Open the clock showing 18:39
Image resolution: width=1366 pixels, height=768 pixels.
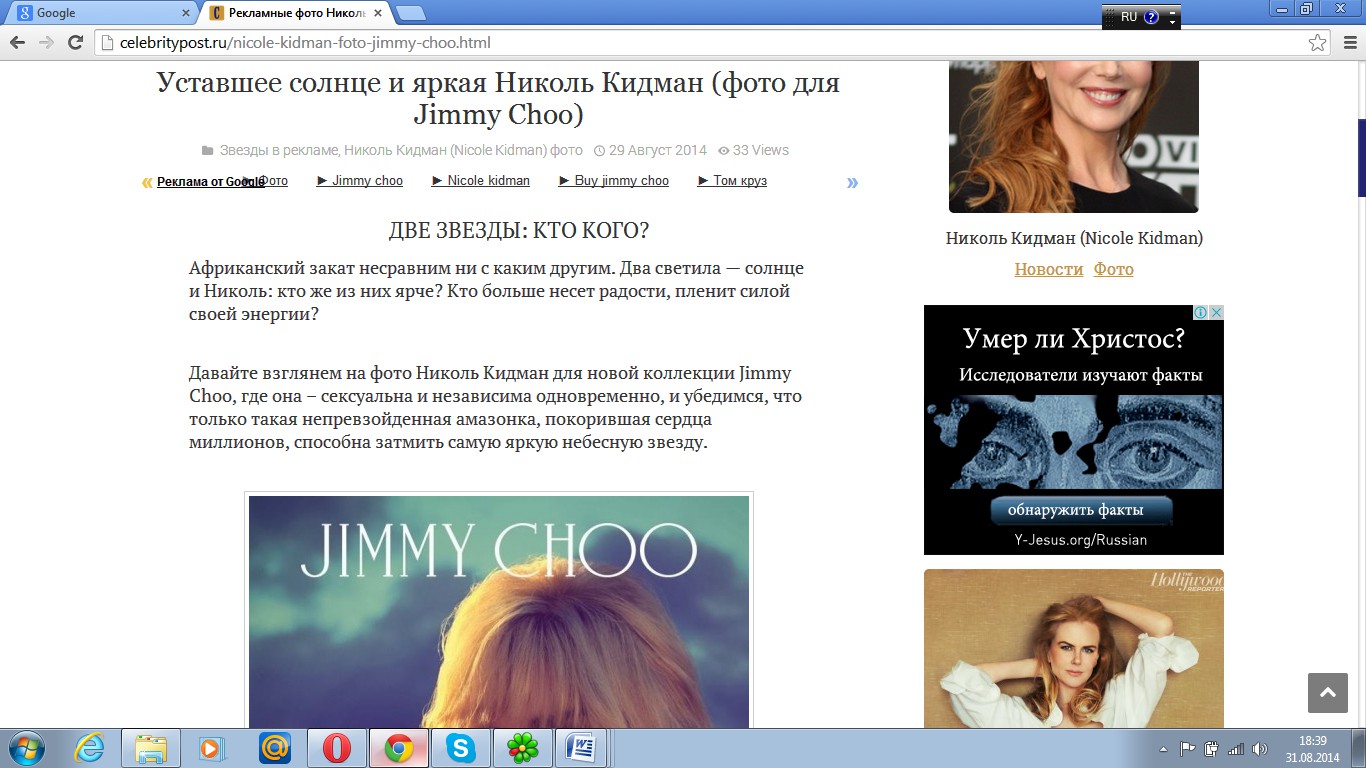[x=1314, y=749]
